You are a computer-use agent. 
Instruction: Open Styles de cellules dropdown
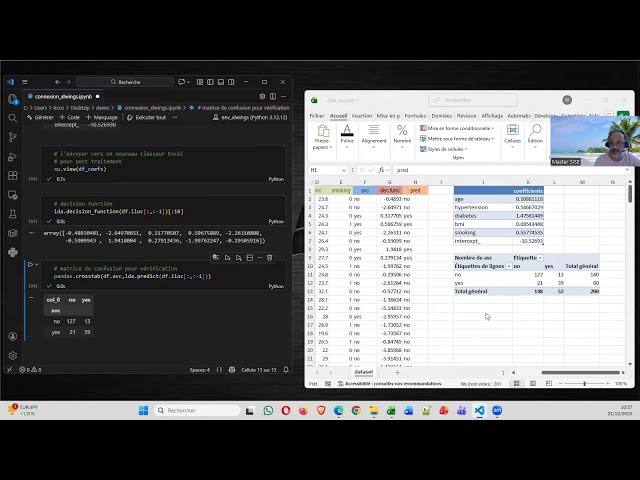(x=444, y=149)
